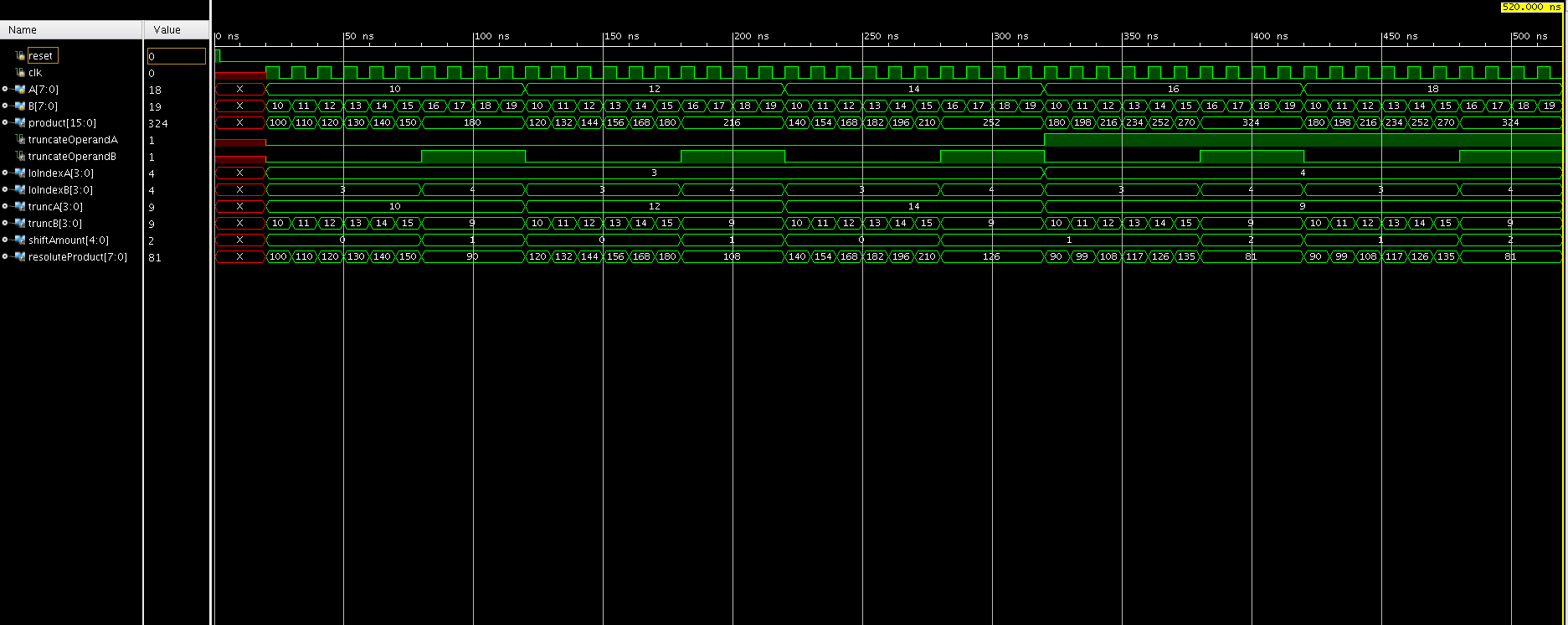Expand the loIndexA[3:0] bus signal
This screenshot has height=625, width=1568.
(x=5, y=173)
